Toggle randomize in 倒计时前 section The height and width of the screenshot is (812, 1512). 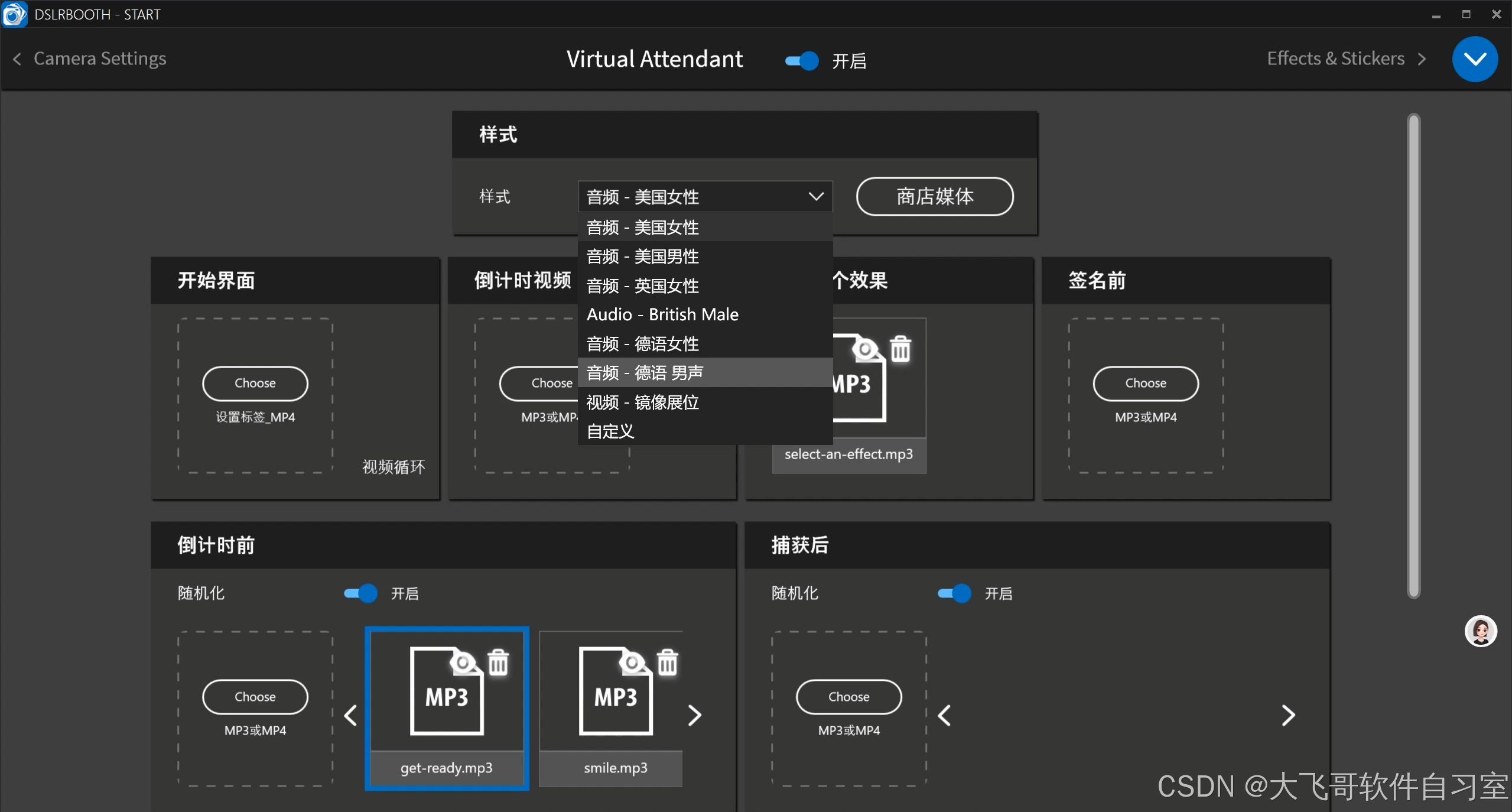coord(360,593)
